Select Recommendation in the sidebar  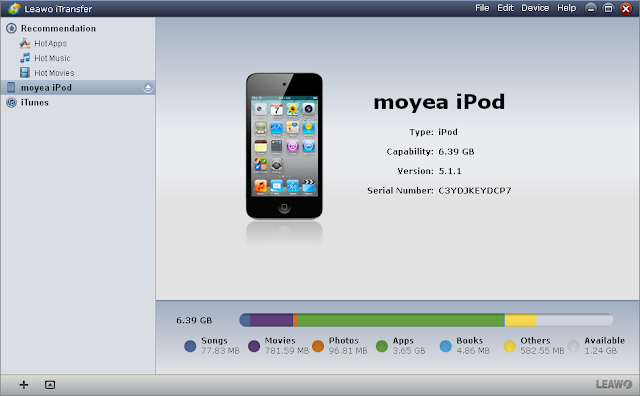[58, 29]
